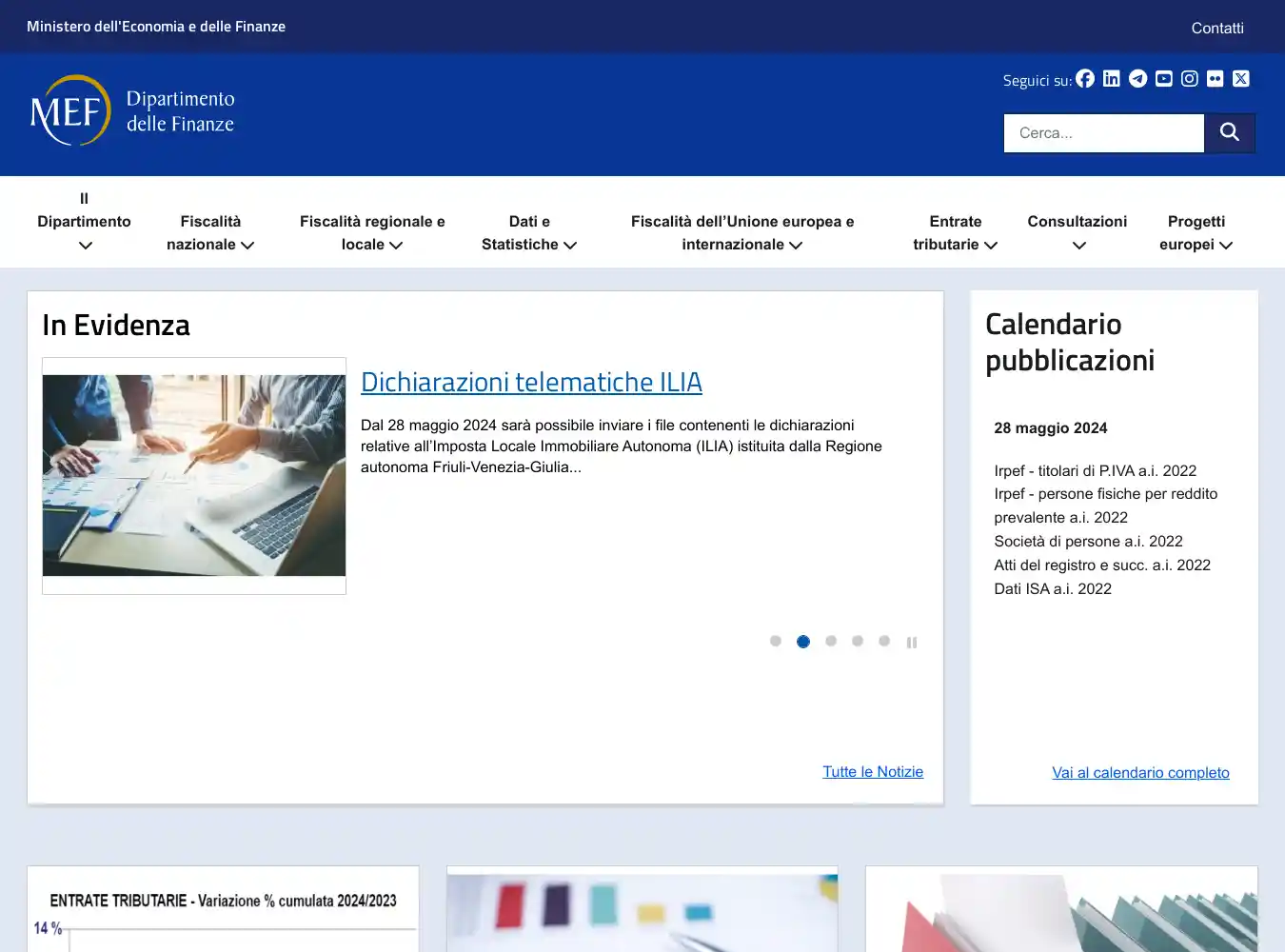Click Dati ISA a.i. 2022
The image size is (1285, 952).
pos(1053,589)
